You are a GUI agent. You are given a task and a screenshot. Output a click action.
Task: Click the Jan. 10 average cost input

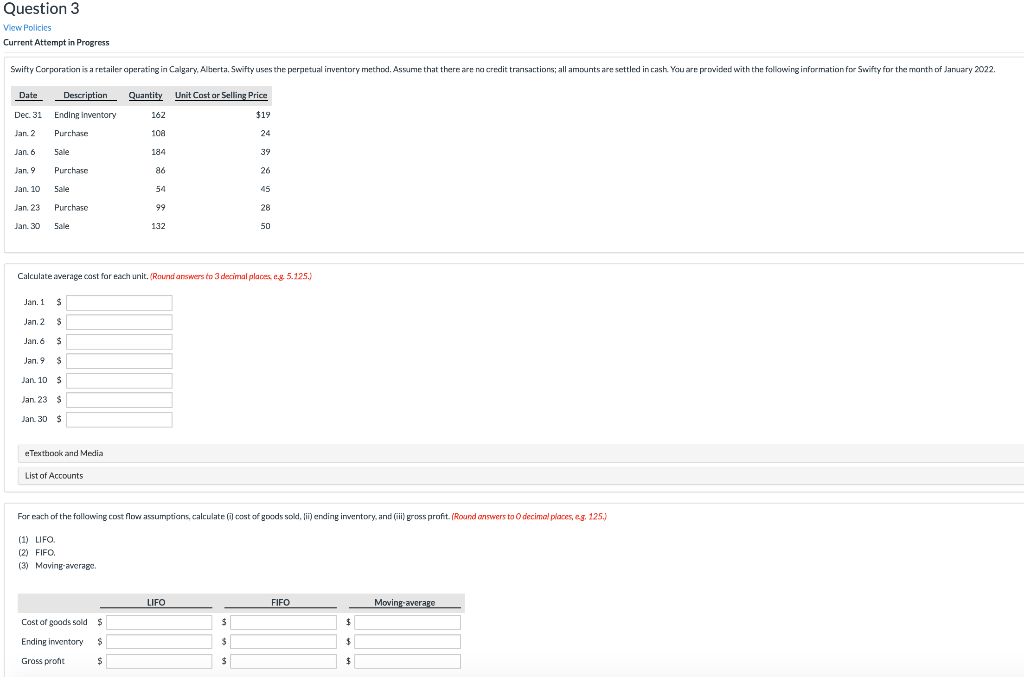119,380
